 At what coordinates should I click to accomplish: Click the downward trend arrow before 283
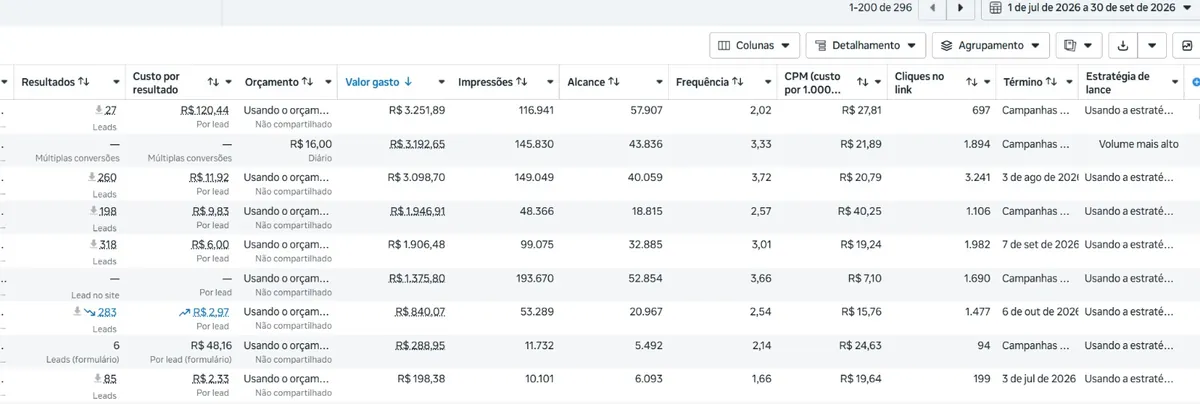91,312
